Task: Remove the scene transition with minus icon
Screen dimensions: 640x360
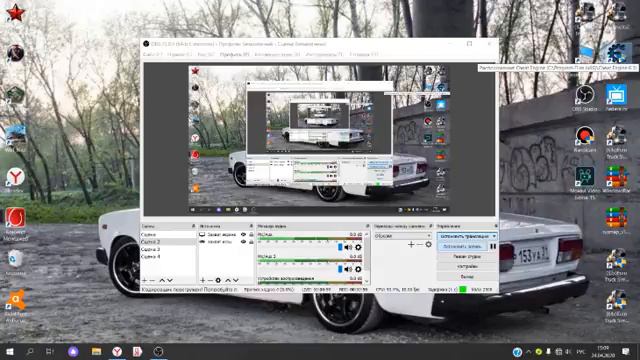Action: tap(420, 244)
